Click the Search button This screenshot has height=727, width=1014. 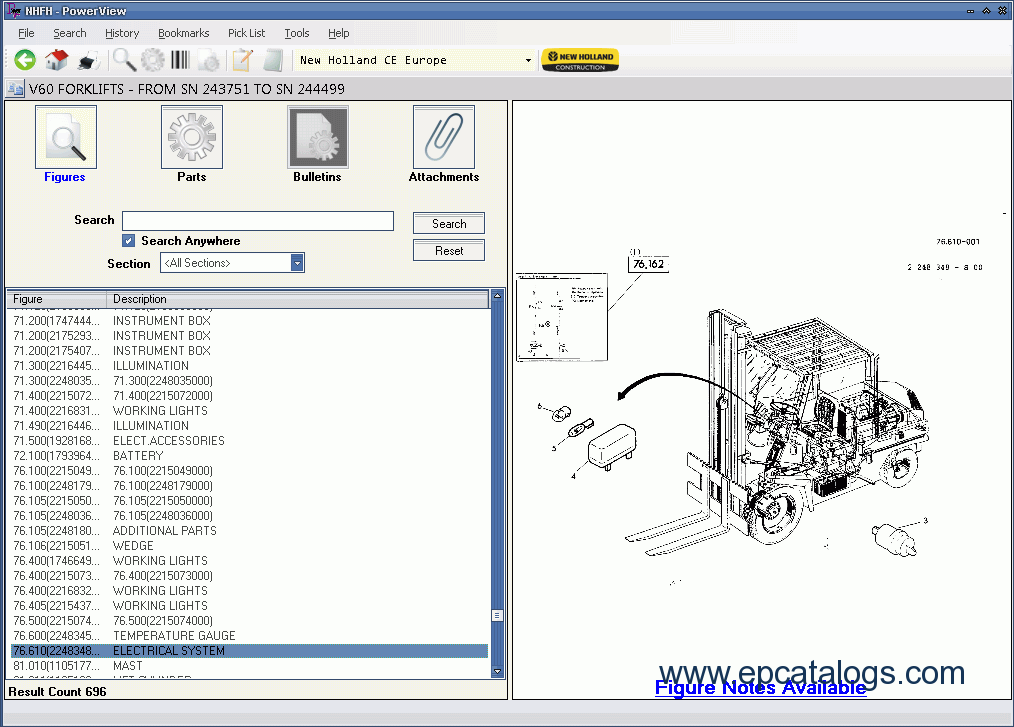[x=449, y=224]
